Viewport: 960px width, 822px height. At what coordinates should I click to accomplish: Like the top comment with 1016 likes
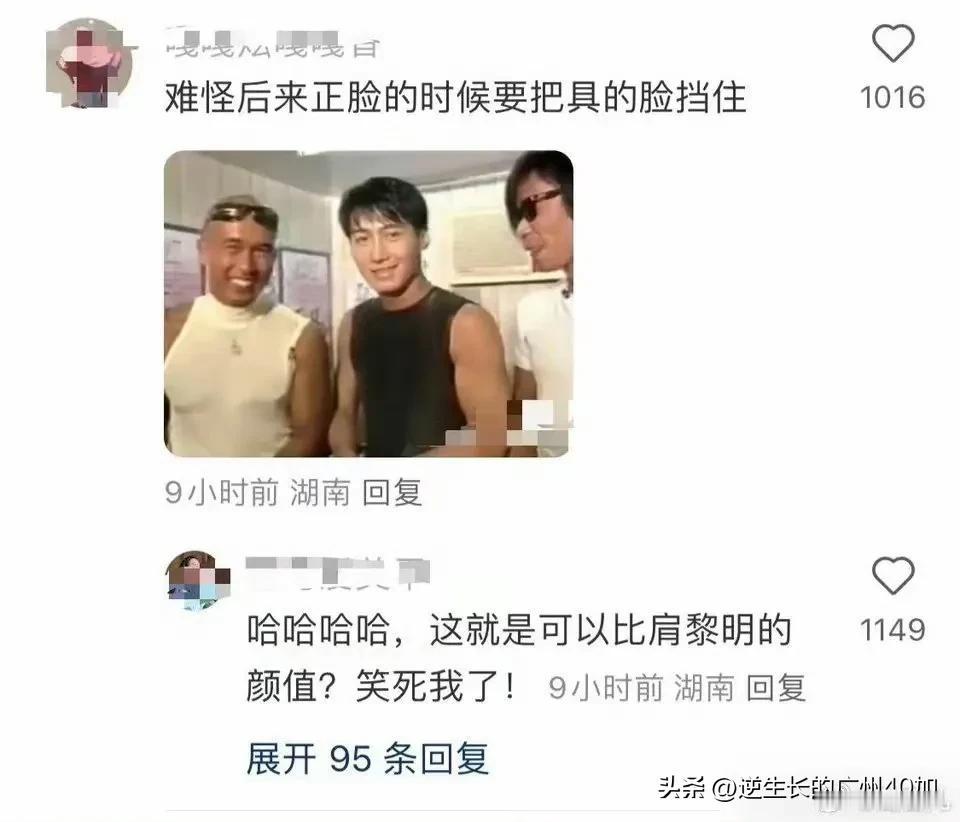(x=893, y=43)
